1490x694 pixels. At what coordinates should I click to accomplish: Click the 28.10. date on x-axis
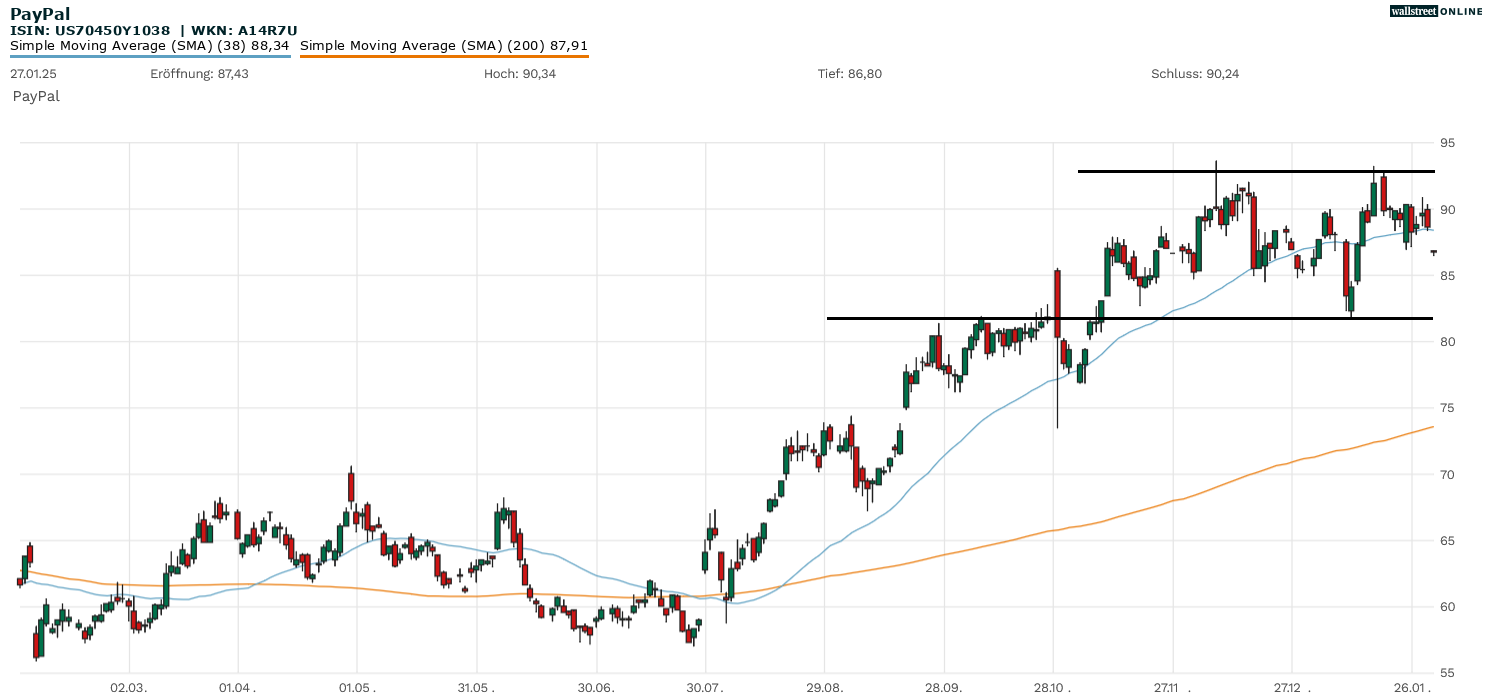1053,688
